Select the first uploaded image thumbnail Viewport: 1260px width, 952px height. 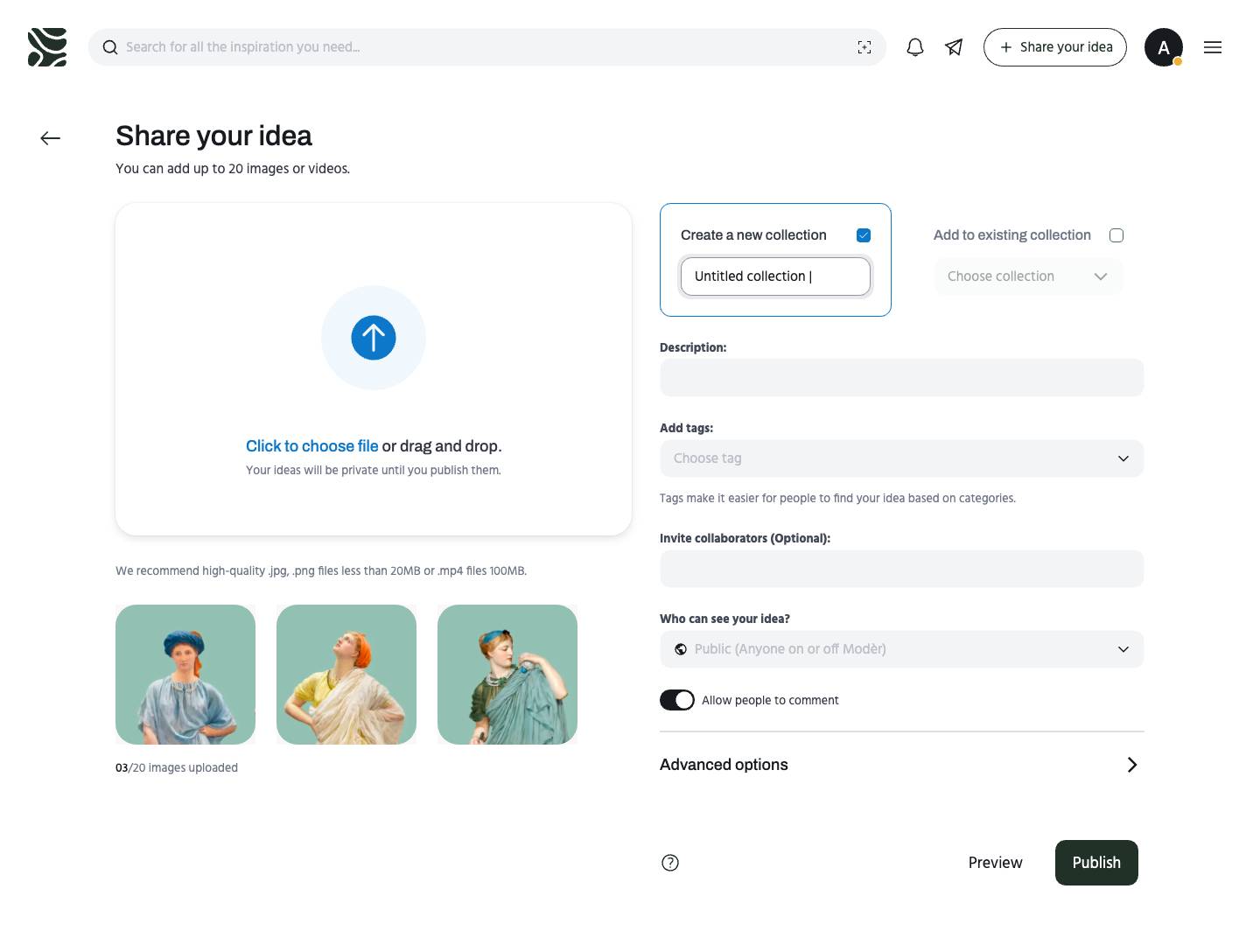click(185, 675)
